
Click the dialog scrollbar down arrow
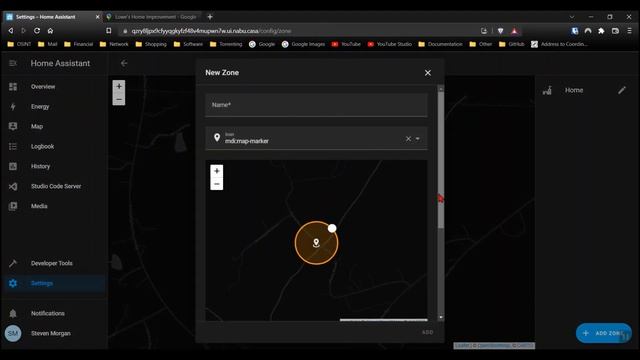[x=441, y=317]
